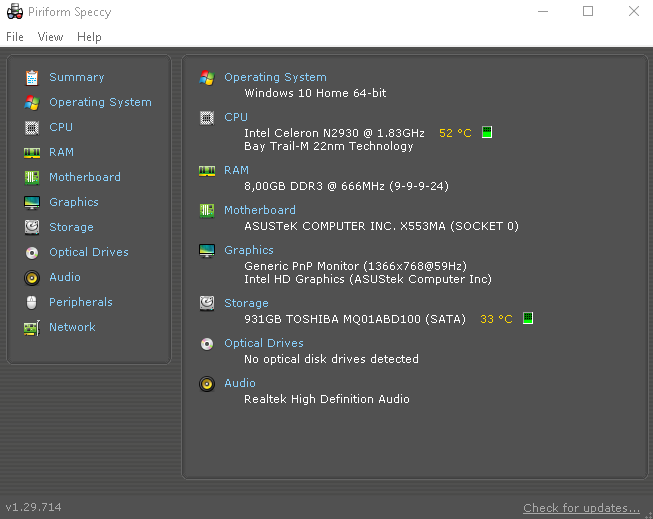Click the Summary clipboard icon in sidebar
653x519 pixels.
point(32,78)
